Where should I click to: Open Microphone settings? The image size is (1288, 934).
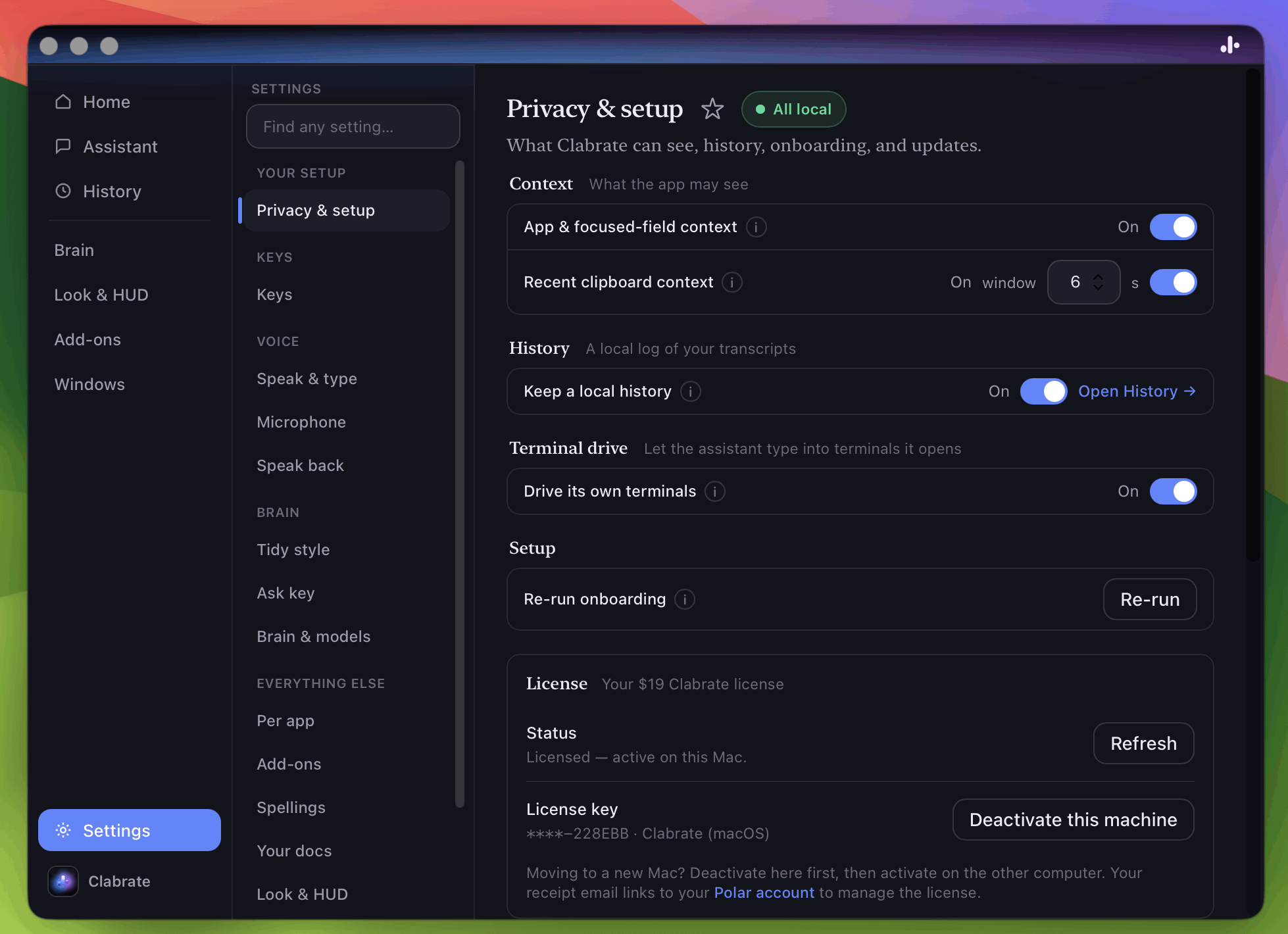click(347, 422)
